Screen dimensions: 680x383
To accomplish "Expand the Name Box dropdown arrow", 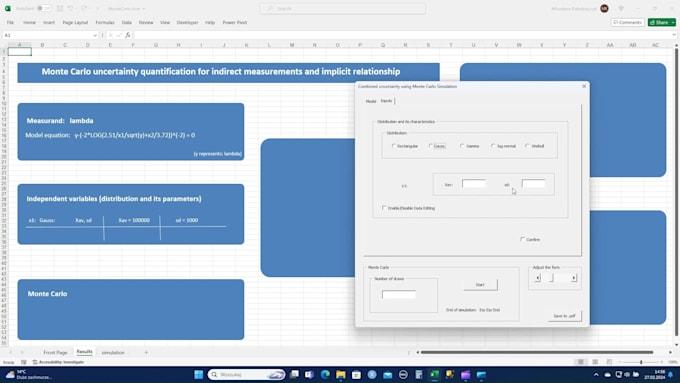I will point(95,35).
